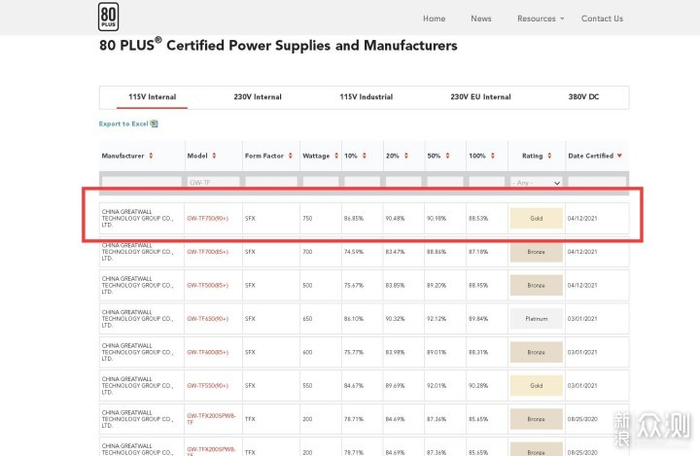Click the 50% filter input field

(x=445, y=183)
